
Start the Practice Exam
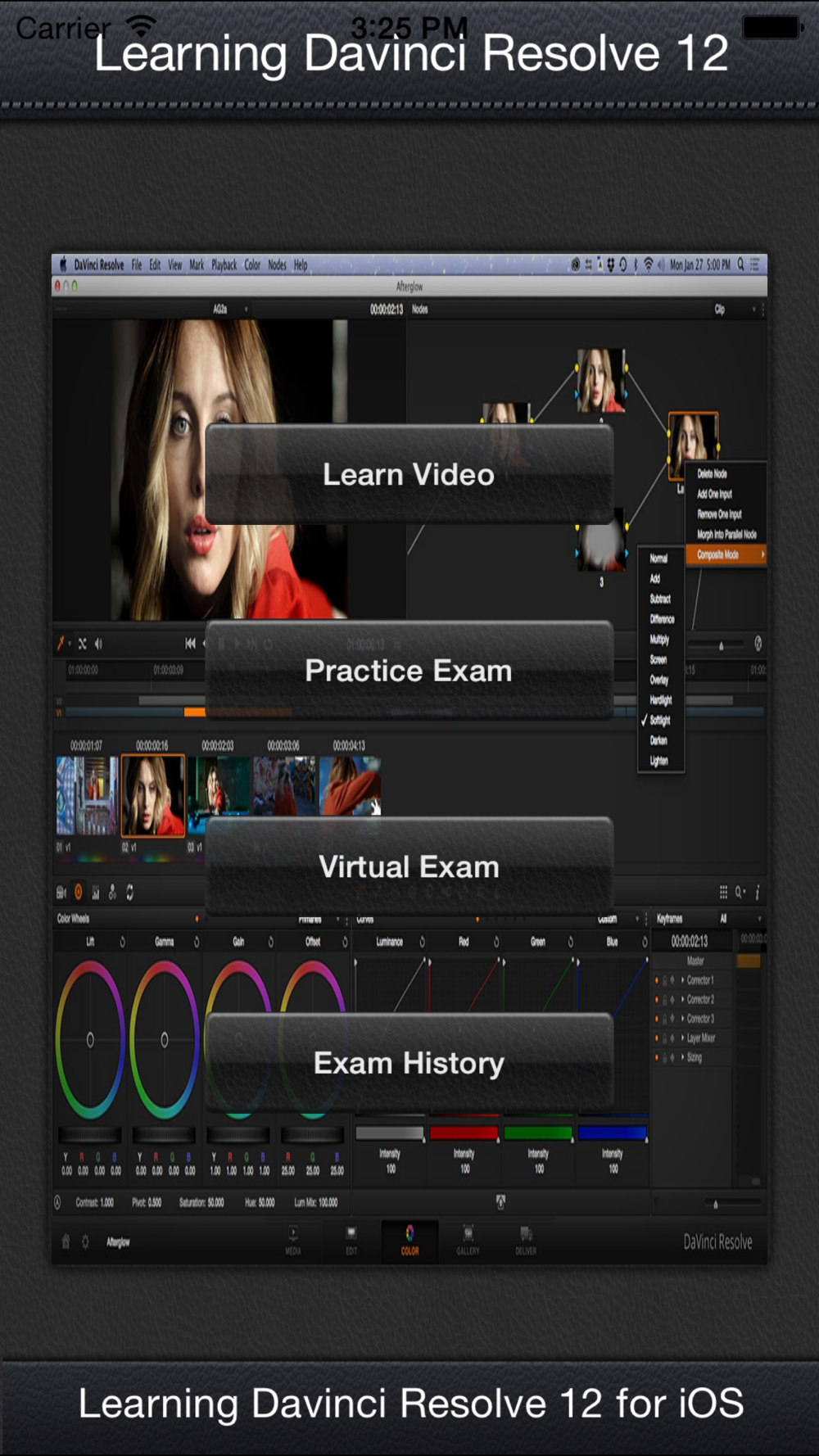[x=409, y=671]
